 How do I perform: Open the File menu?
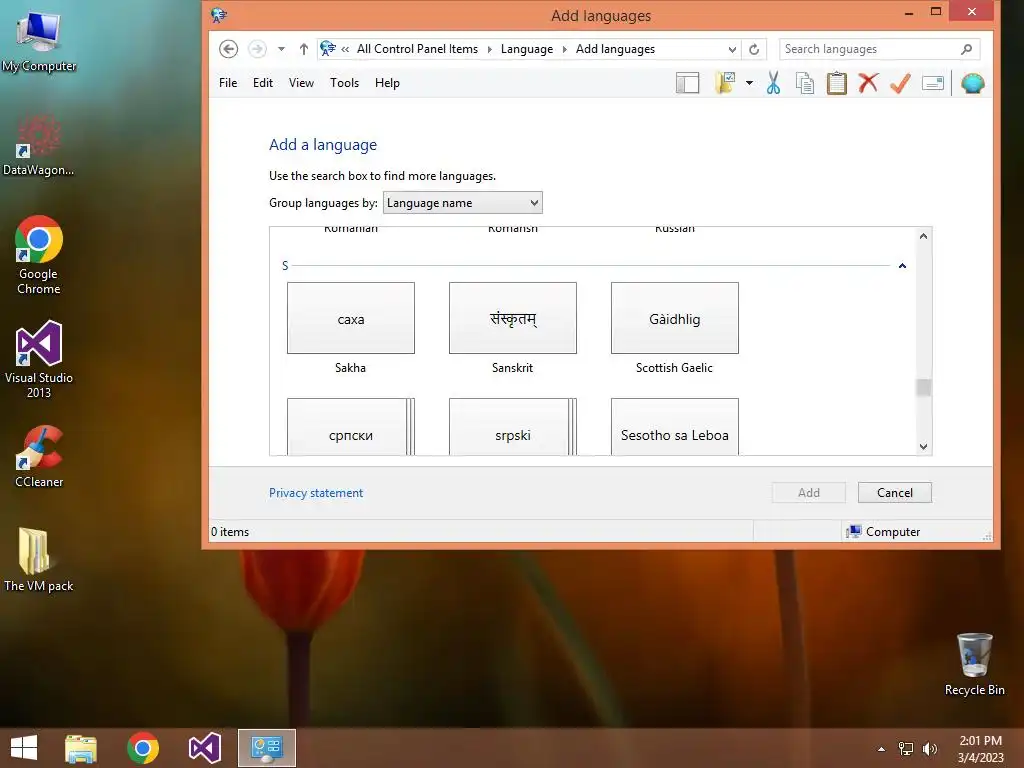coord(228,83)
